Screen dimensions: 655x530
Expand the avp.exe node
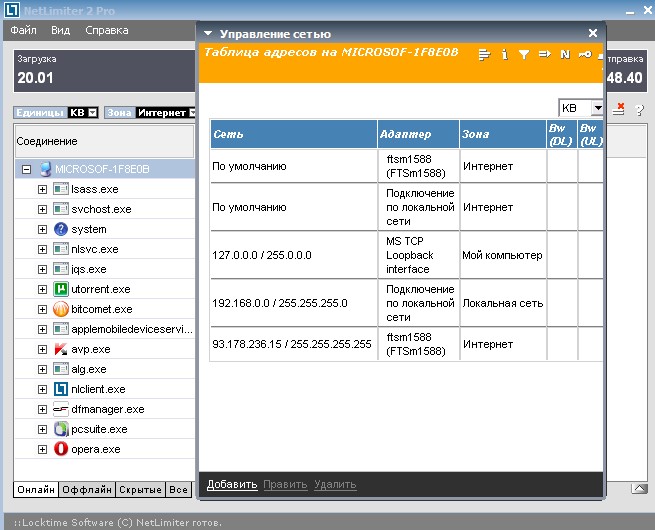[42, 349]
